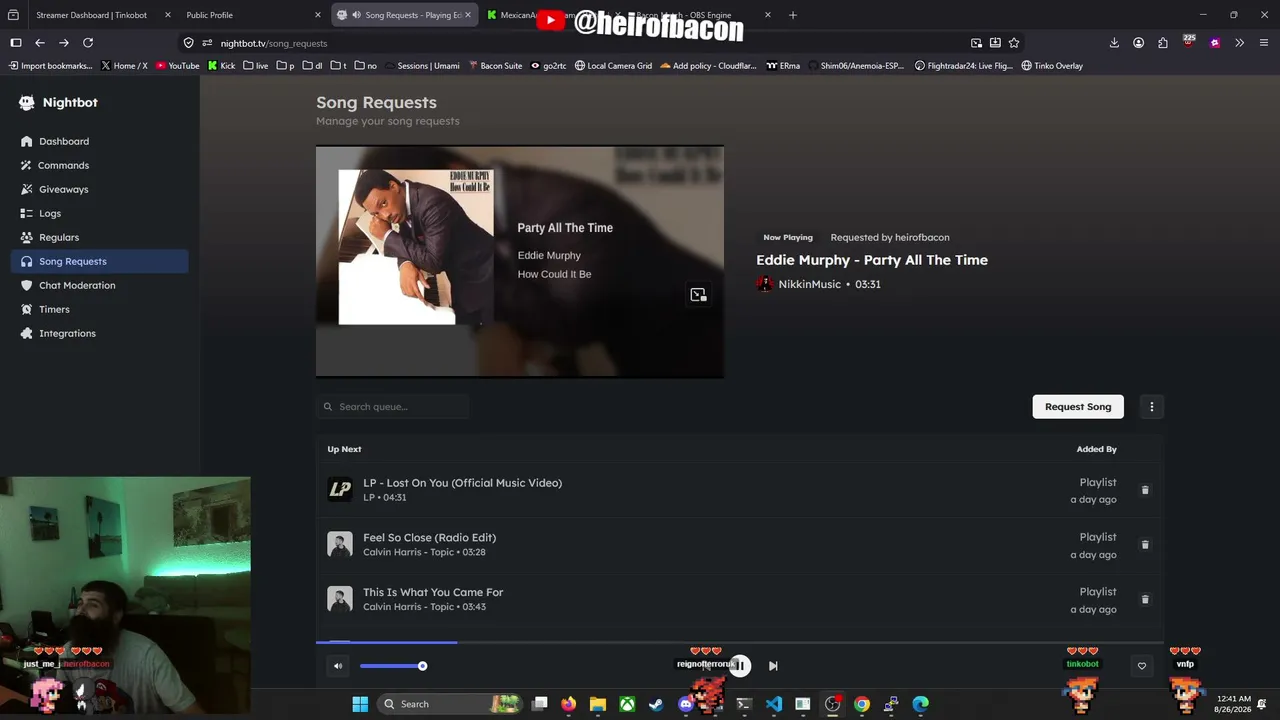
Task: Open the browser sidebar toggle icon
Action: tap(16, 43)
